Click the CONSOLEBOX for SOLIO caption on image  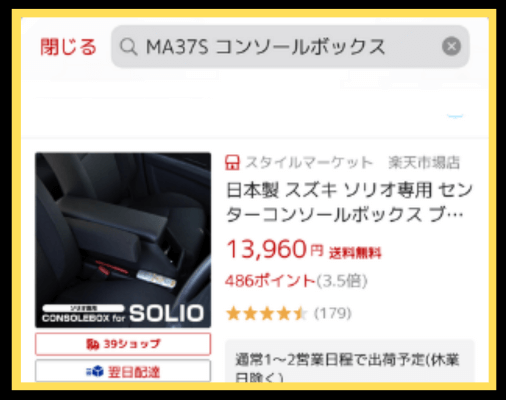(x=123, y=314)
